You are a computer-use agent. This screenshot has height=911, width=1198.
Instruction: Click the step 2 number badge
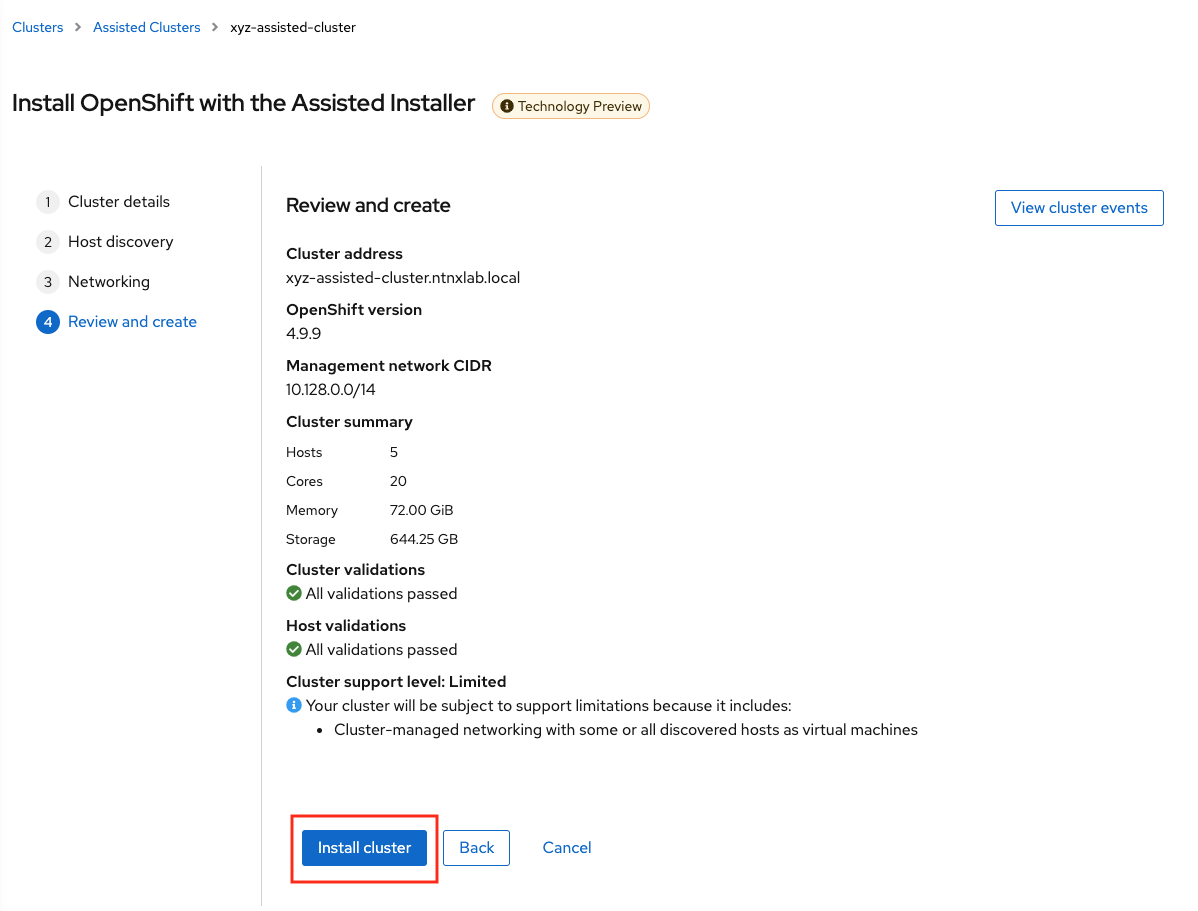pyautogui.click(x=48, y=242)
